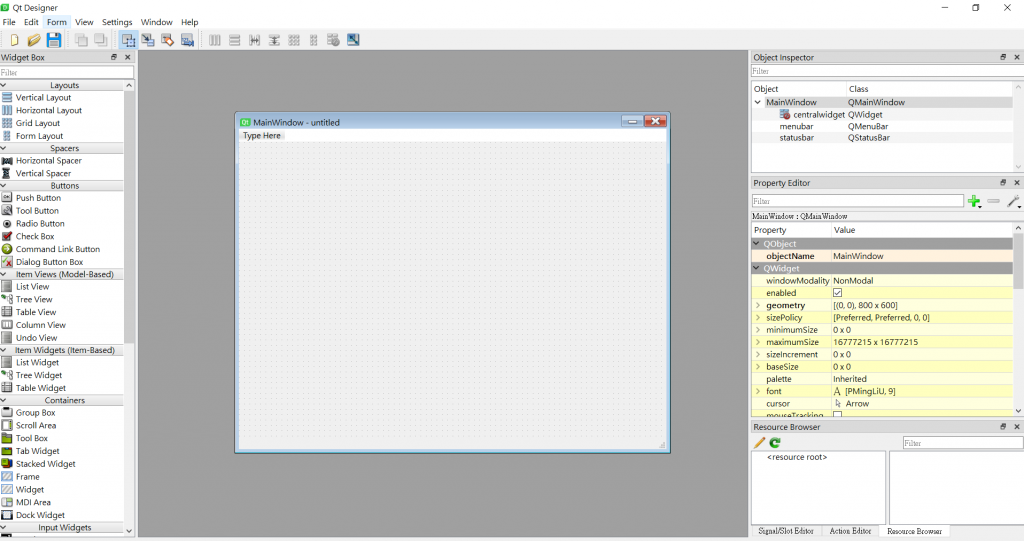Collapse MainWindow node in Object Inspector

(758, 102)
